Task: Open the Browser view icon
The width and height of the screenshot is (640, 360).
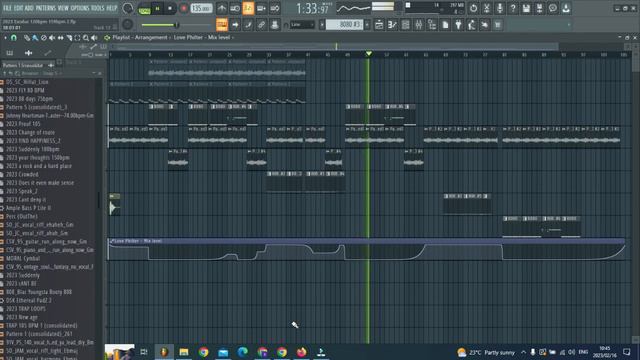Action: click(x=432, y=25)
